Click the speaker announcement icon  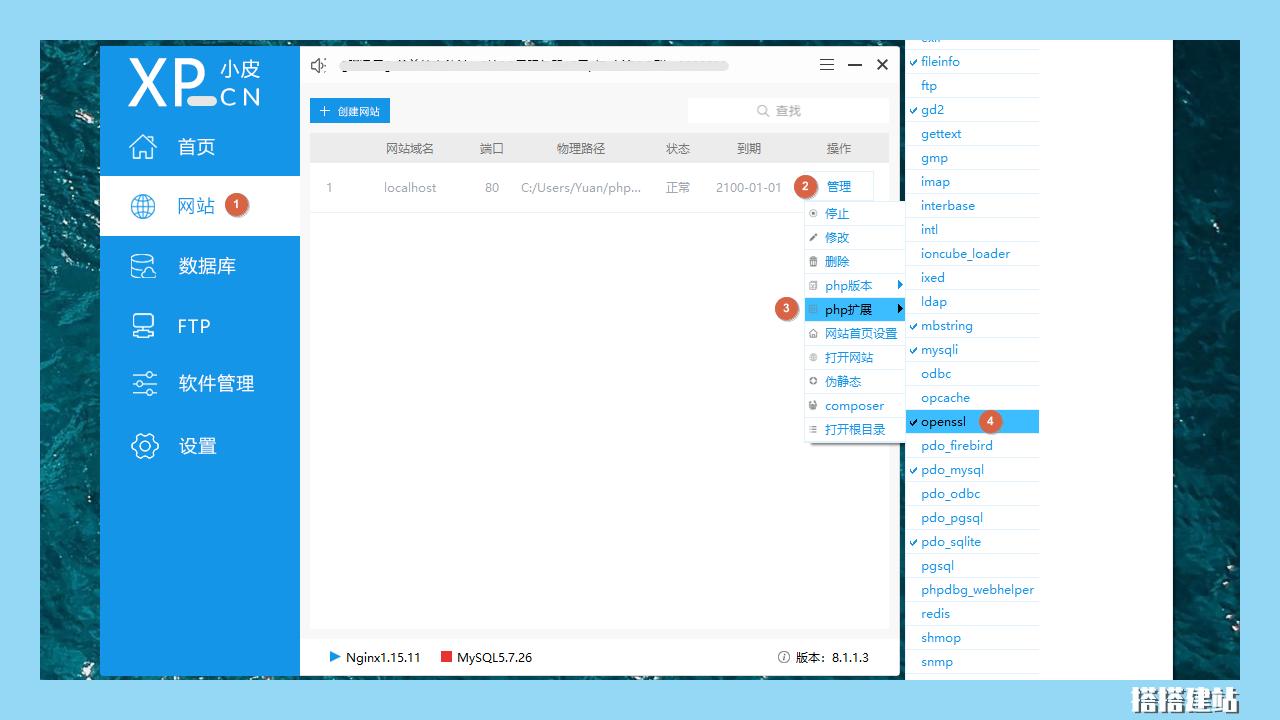(318, 65)
